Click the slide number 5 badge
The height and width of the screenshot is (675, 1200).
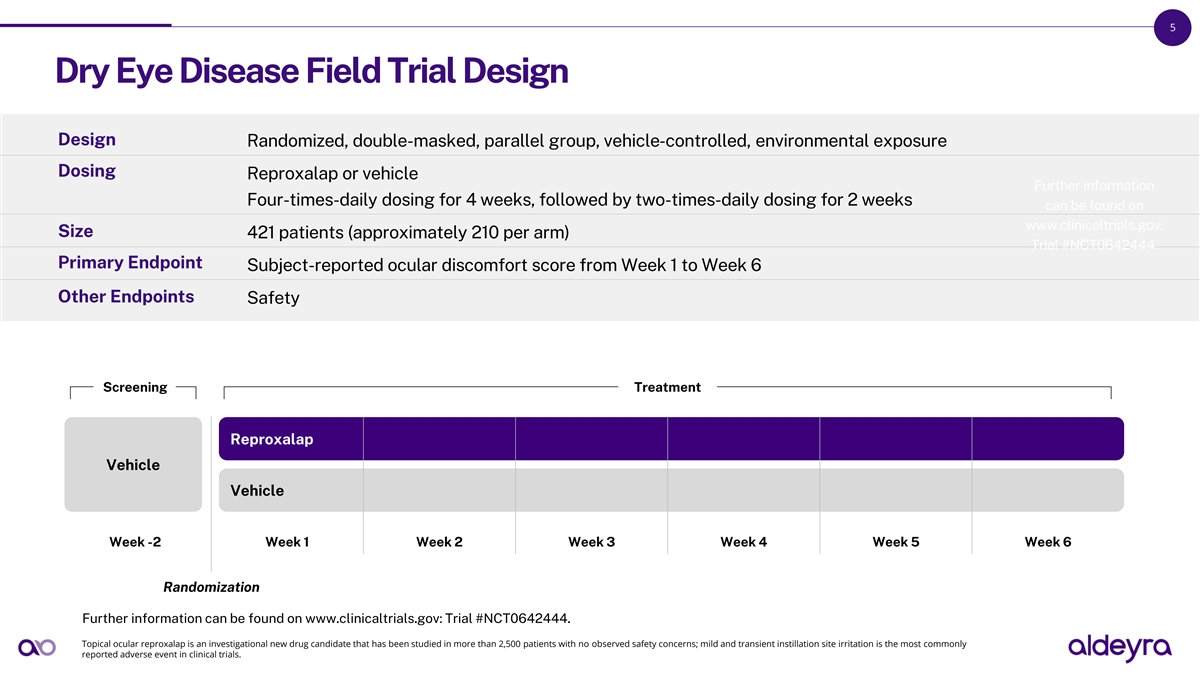pyautogui.click(x=1171, y=29)
